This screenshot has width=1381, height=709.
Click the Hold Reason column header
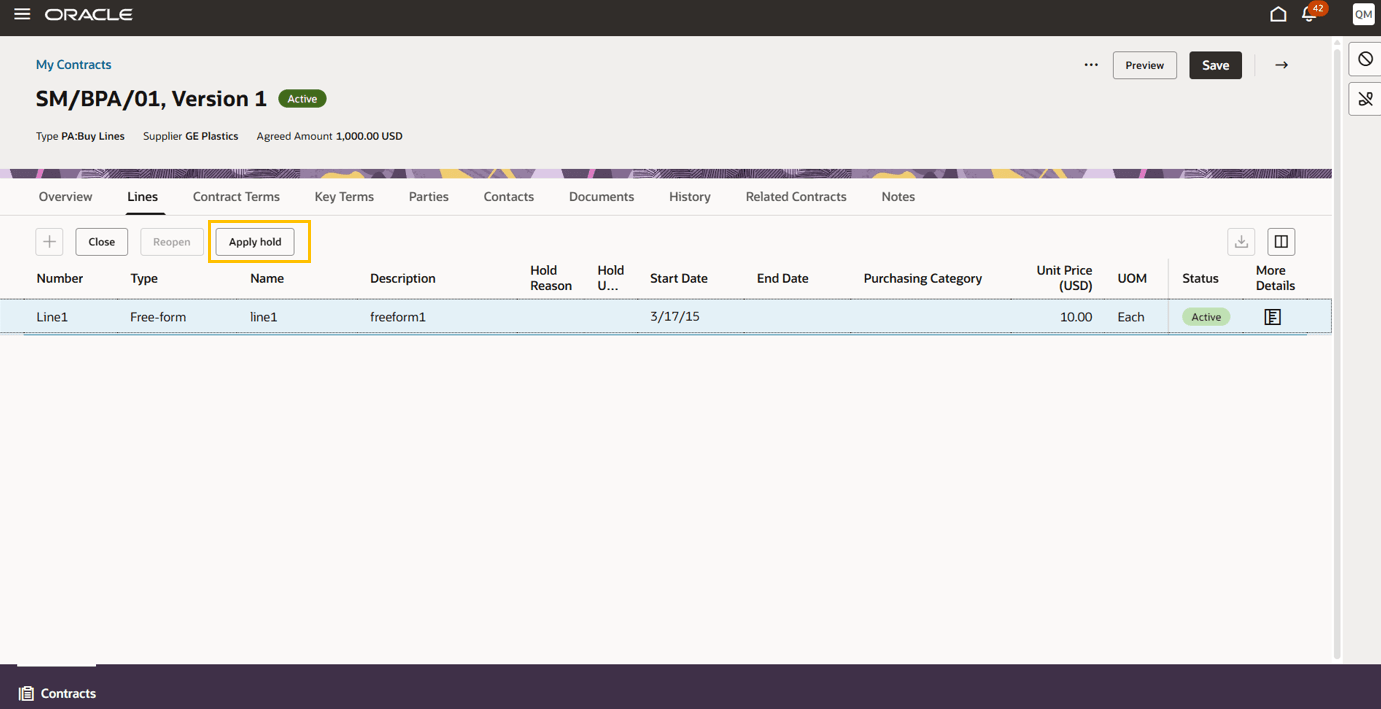pos(551,278)
